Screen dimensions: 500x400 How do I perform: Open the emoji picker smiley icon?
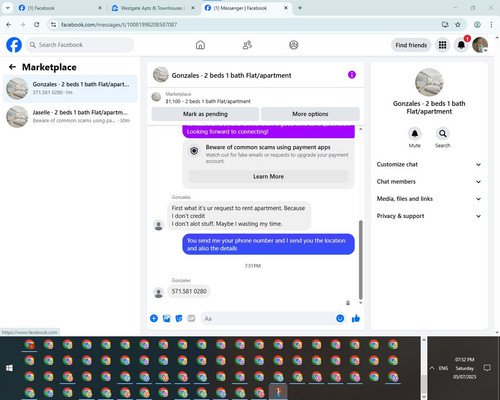click(340, 318)
